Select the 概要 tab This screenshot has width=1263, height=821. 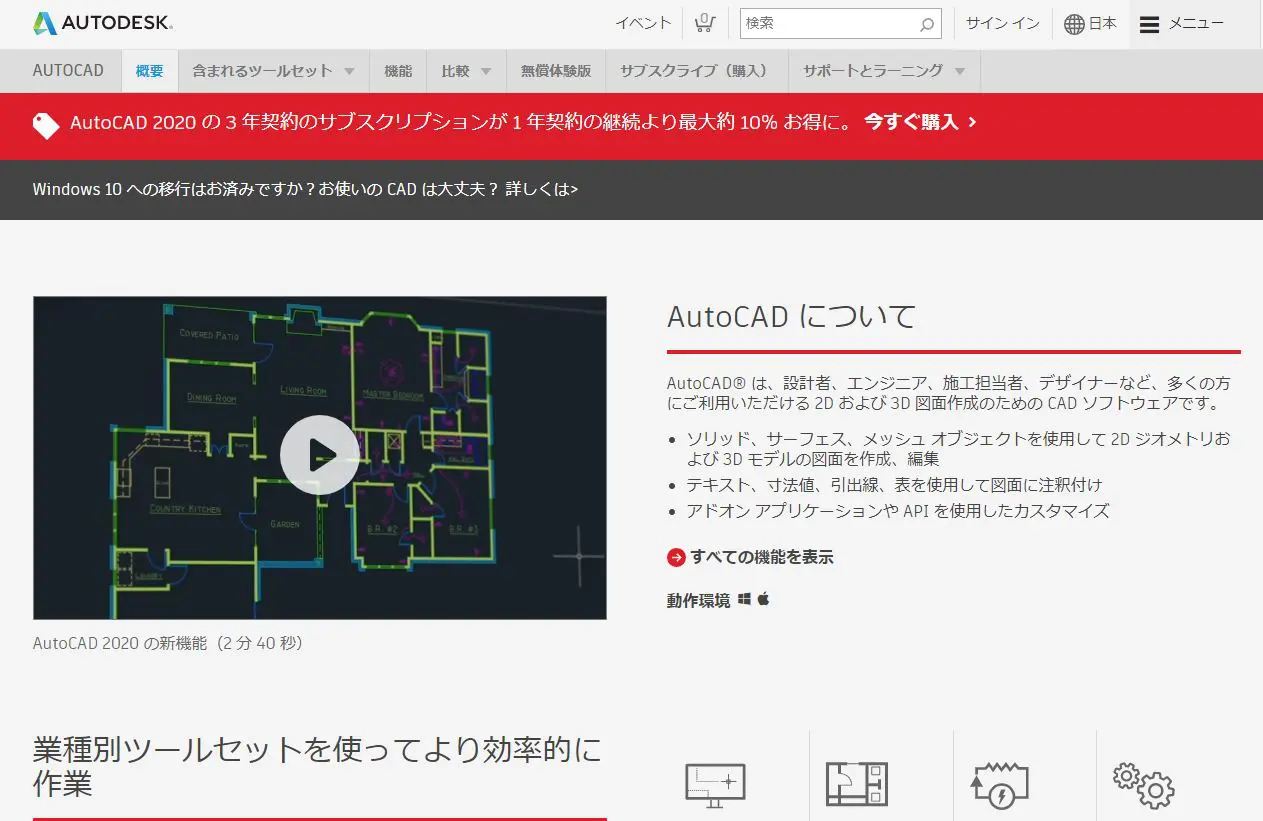click(149, 71)
